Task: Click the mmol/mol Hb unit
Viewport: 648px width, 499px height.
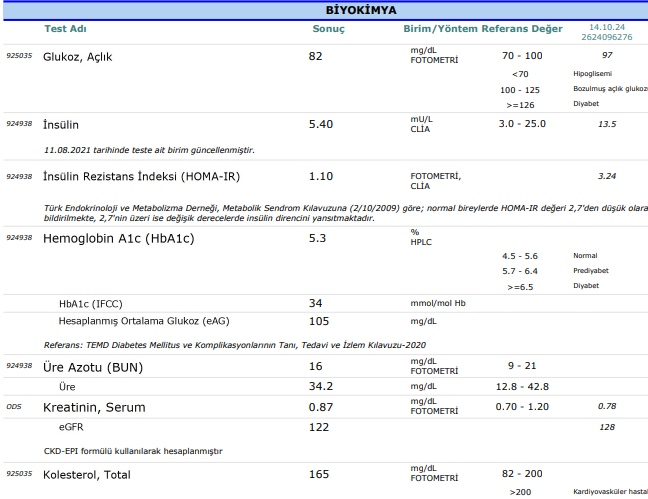Action: tap(438, 303)
